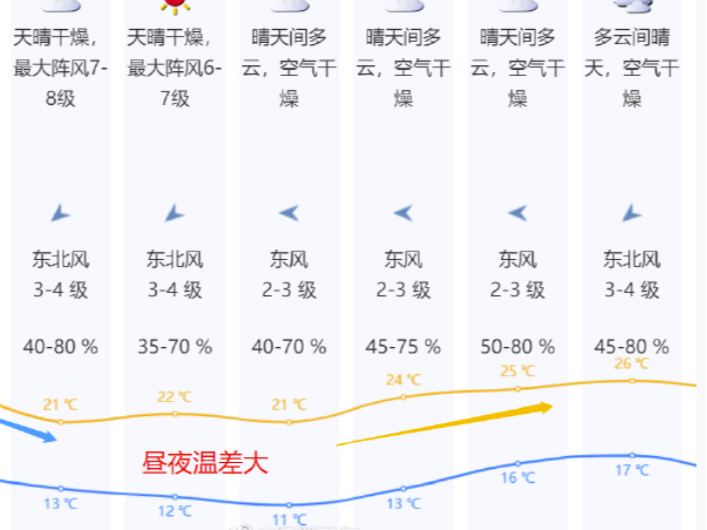Click the 多云间晴天 forecast description
Image resolution: width=707 pixels, height=530 pixels.
632,52
